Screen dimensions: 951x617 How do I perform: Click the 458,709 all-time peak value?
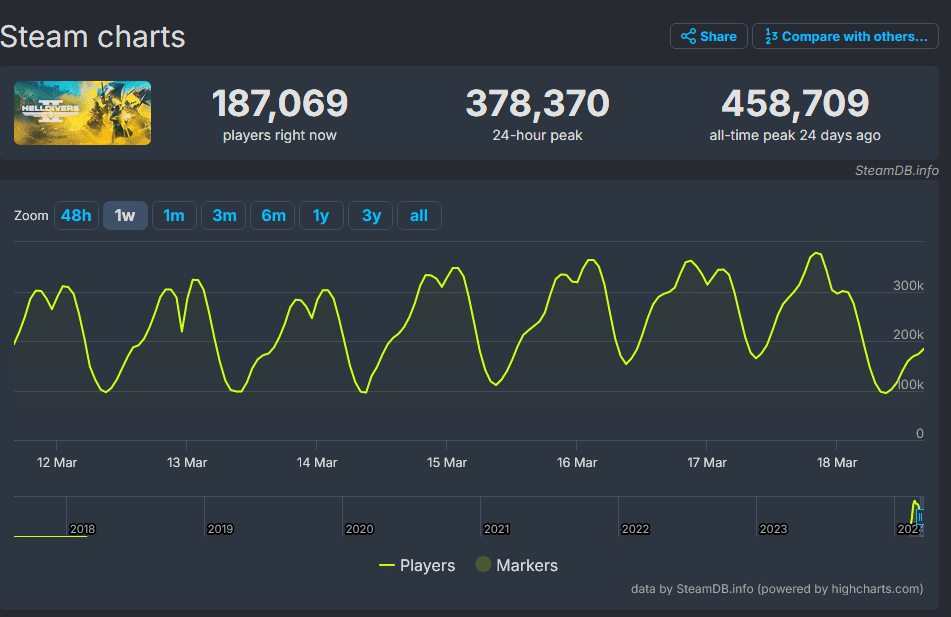(x=795, y=103)
